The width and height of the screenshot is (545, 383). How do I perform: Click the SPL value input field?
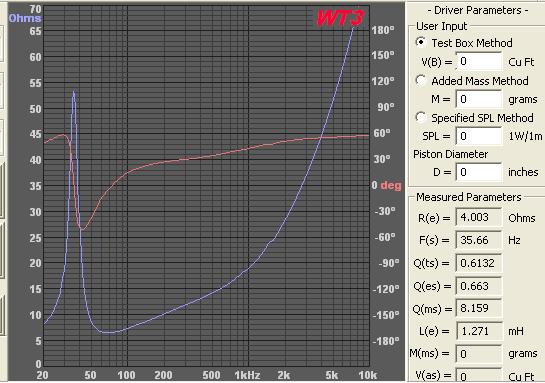click(x=479, y=136)
